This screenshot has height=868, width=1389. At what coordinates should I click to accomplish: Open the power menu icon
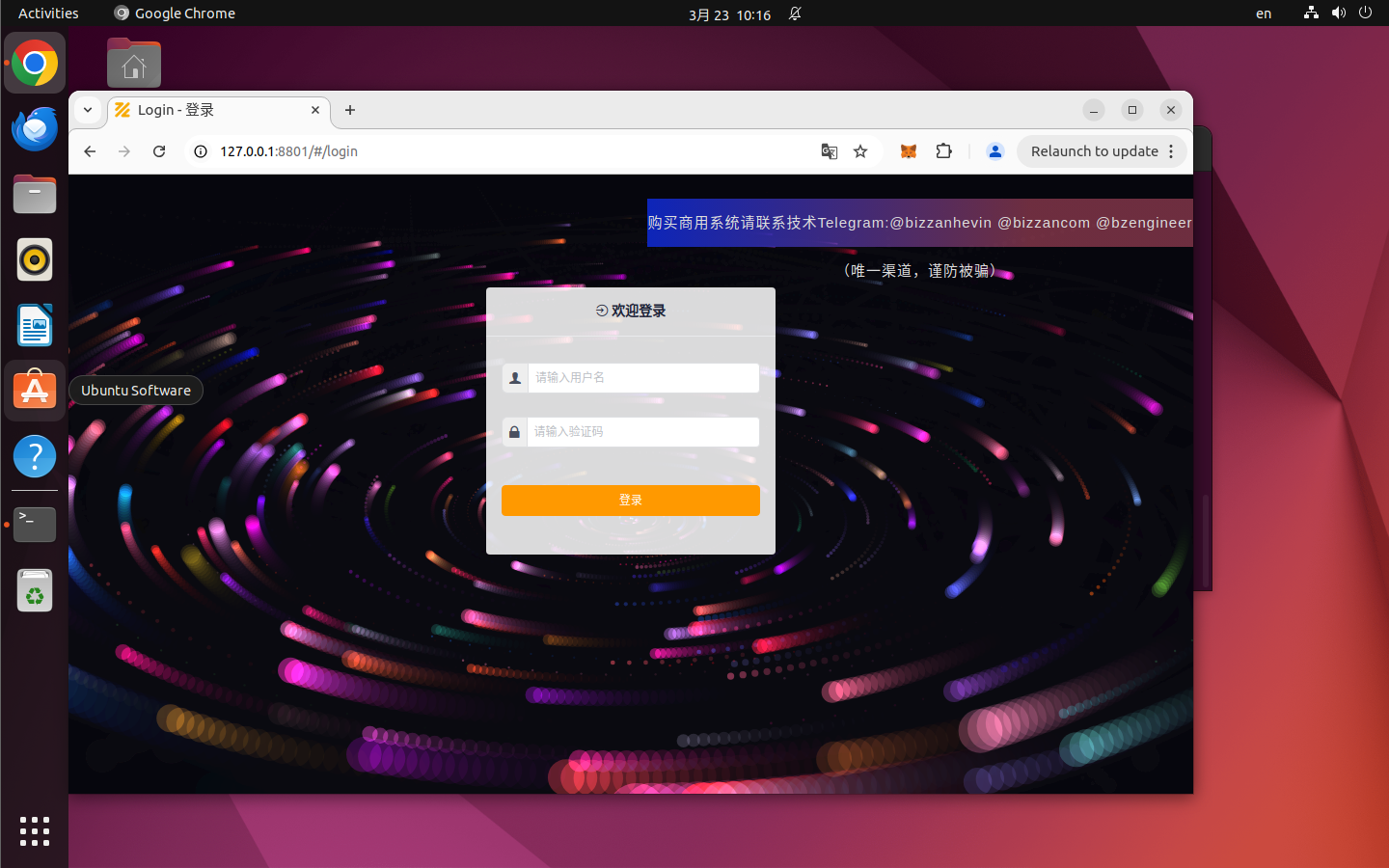pyautogui.click(x=1365, y=14)
